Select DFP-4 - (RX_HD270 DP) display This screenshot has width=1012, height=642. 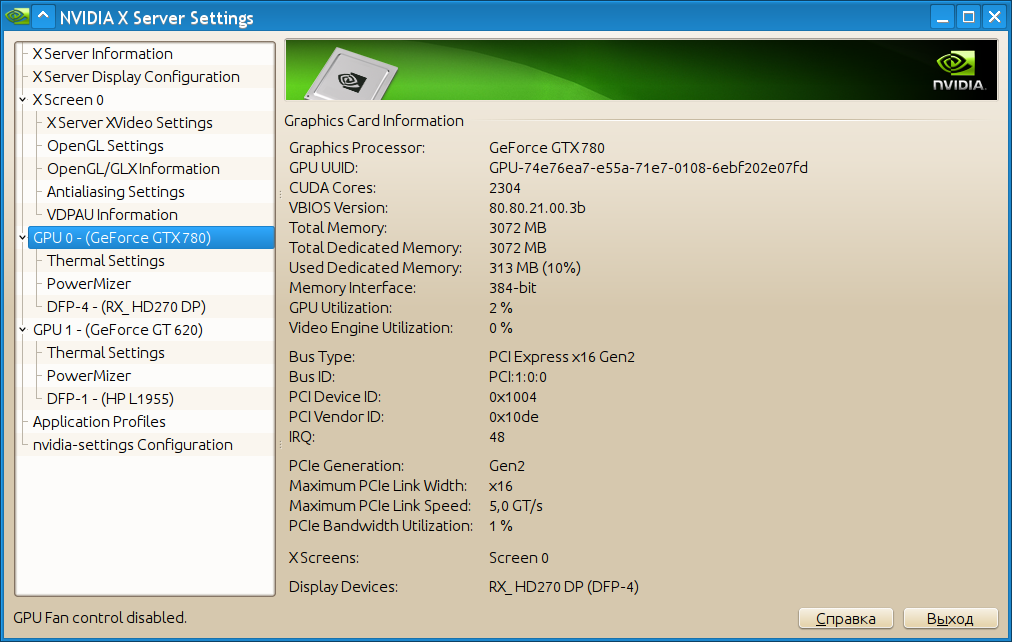coord(126,307)
